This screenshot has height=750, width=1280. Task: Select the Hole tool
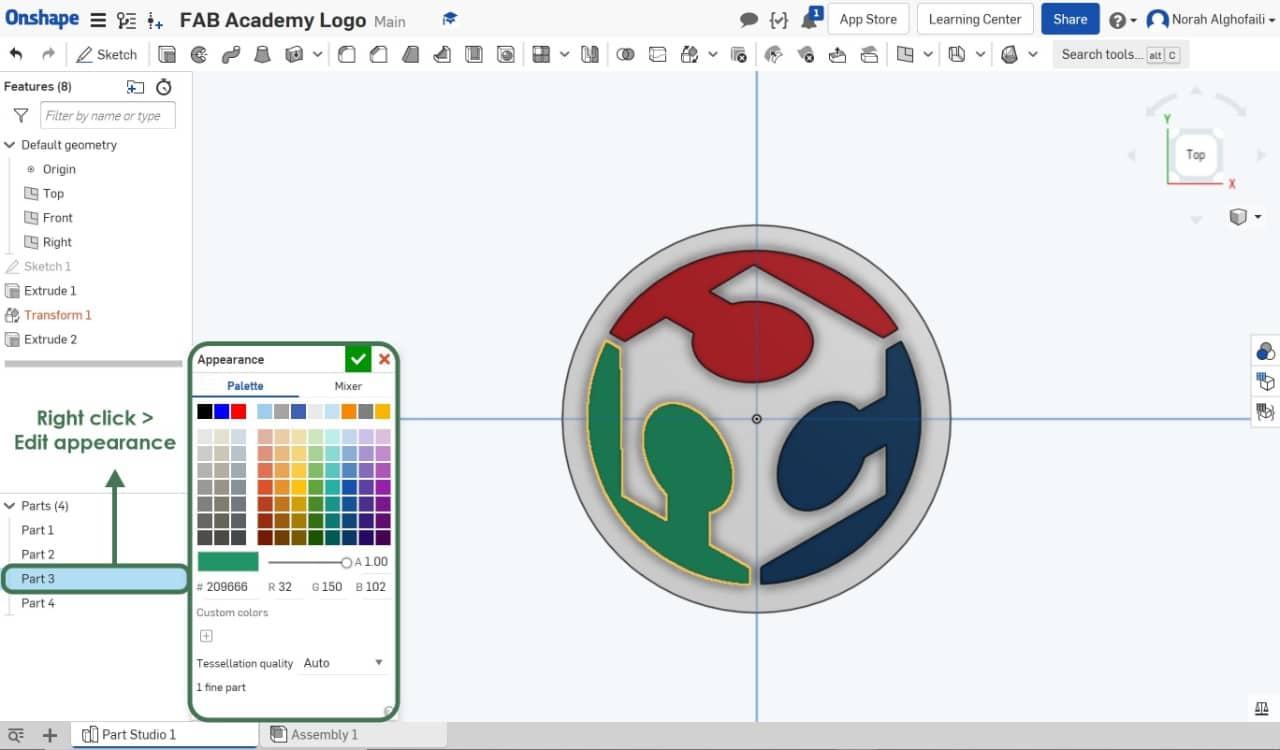507,54
